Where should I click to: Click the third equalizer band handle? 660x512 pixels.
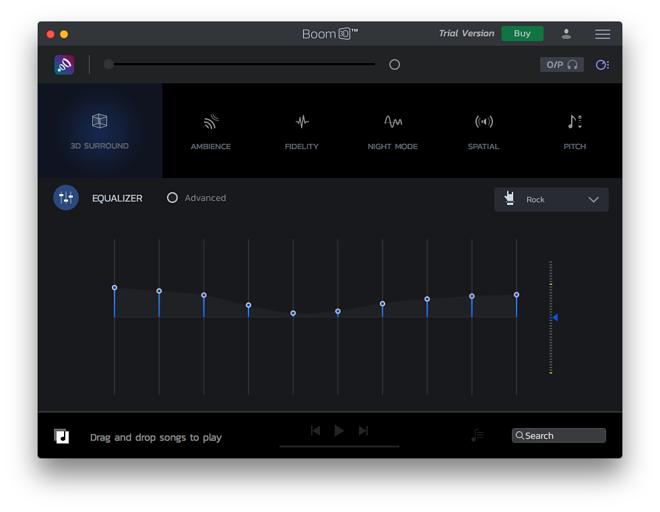[x=204, y=295]
